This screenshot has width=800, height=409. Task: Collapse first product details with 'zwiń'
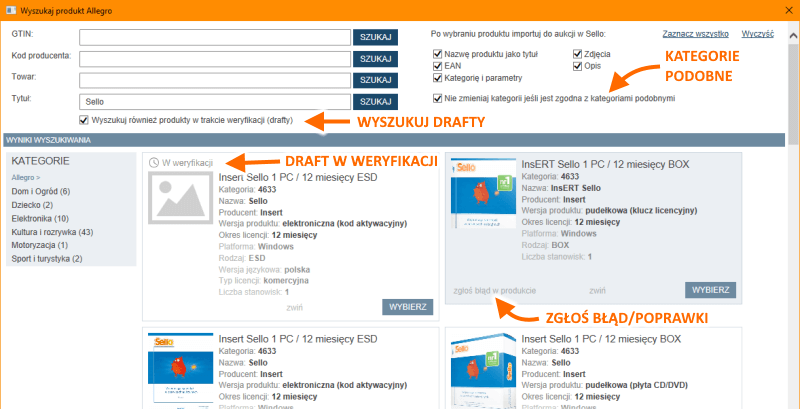point(294,307)
